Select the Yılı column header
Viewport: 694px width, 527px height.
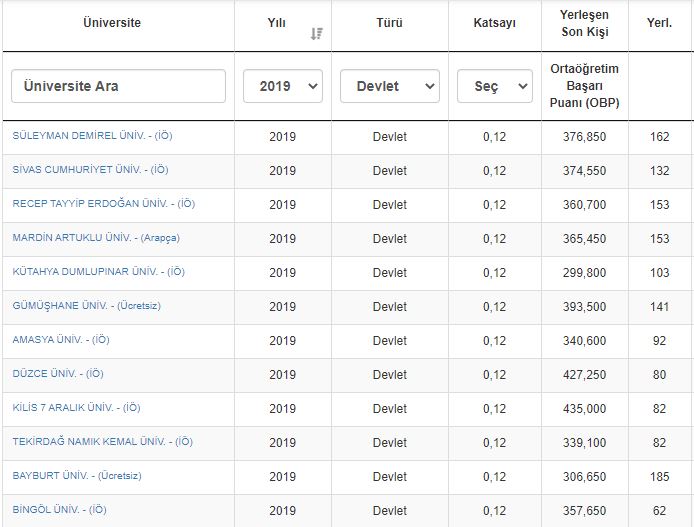coord(277,23)
